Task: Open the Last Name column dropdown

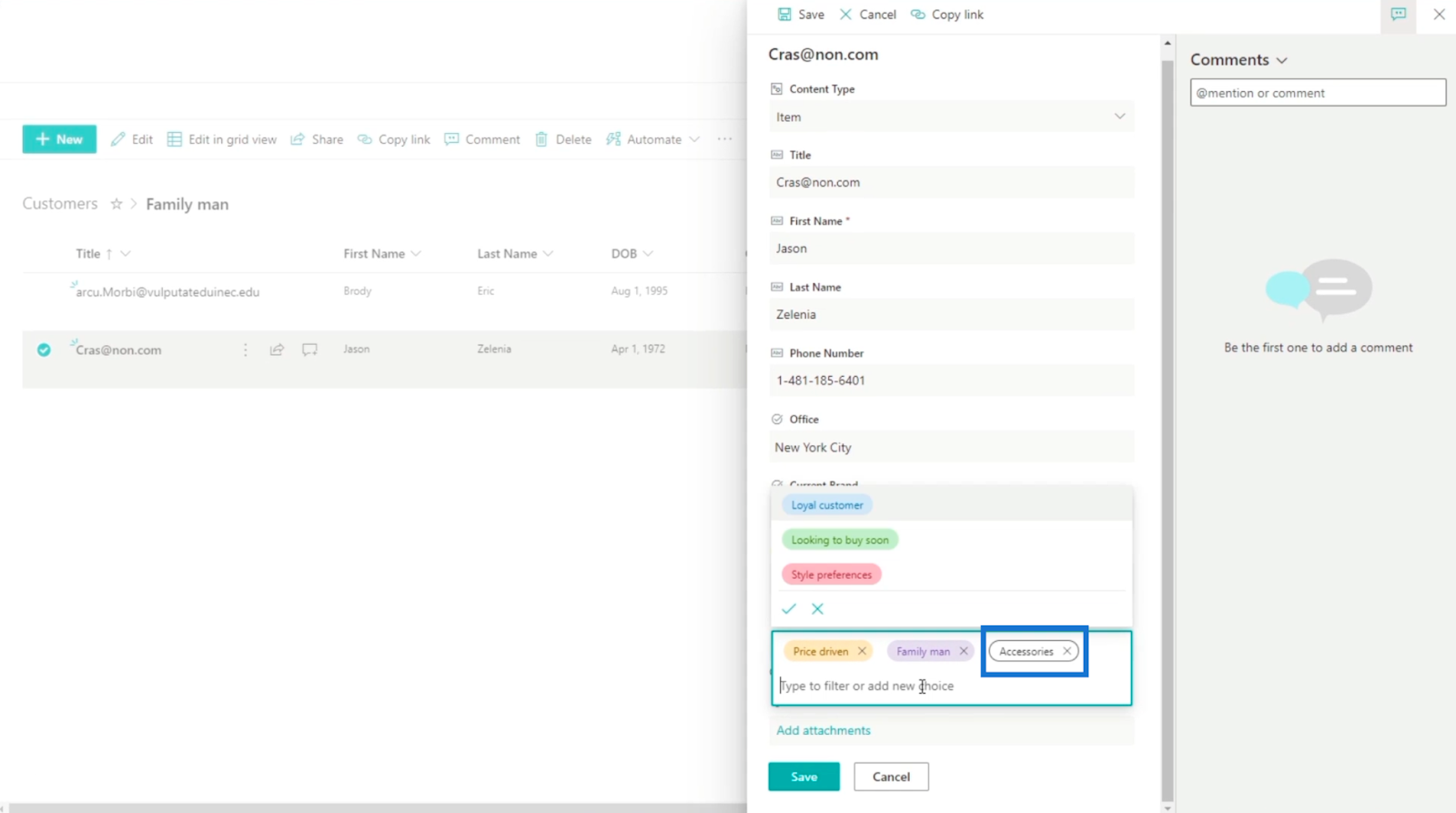Action: pos(515,254)
